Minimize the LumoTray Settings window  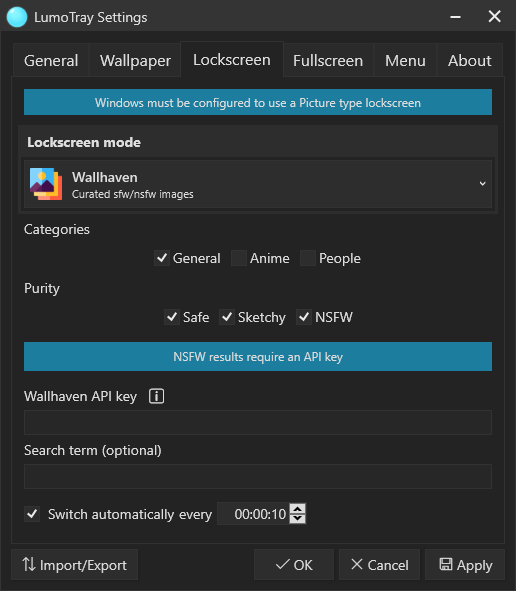[455, 17]
